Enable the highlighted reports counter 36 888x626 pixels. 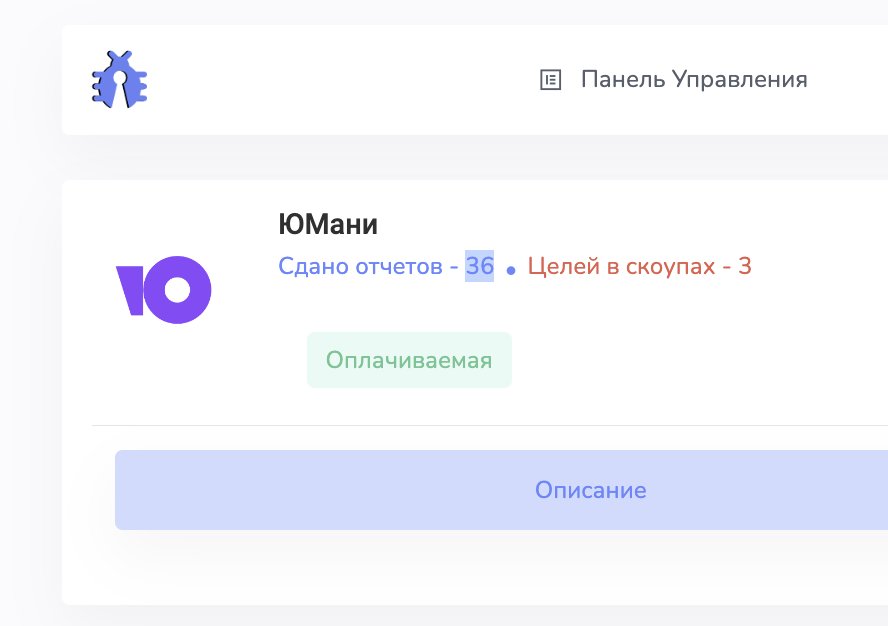(481, 265)
